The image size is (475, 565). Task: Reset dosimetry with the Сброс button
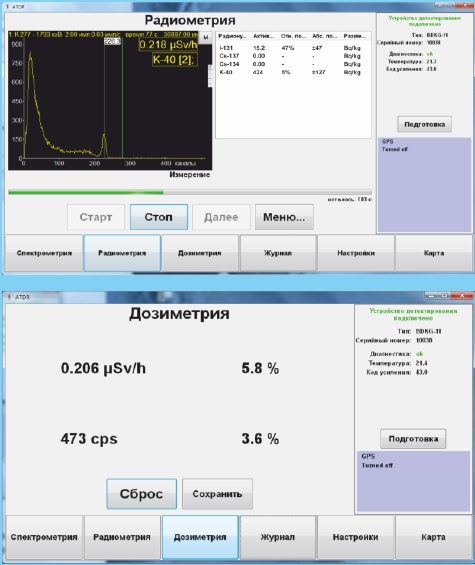(142, 494)
